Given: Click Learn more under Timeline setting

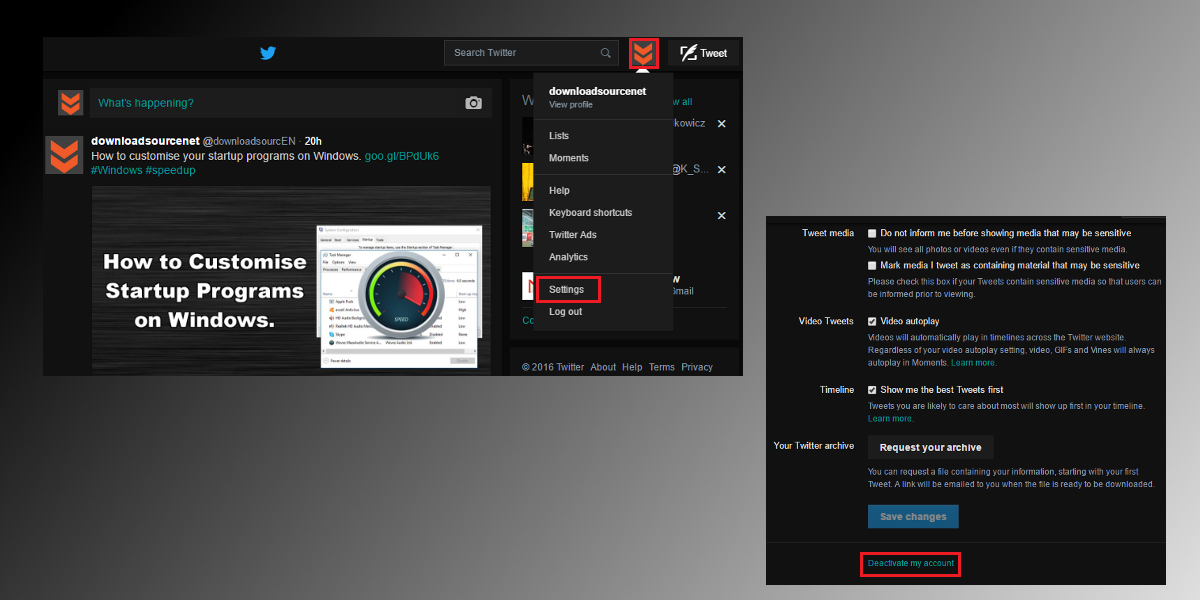Looking at the screenshot, I should click(x=890, y=419).
